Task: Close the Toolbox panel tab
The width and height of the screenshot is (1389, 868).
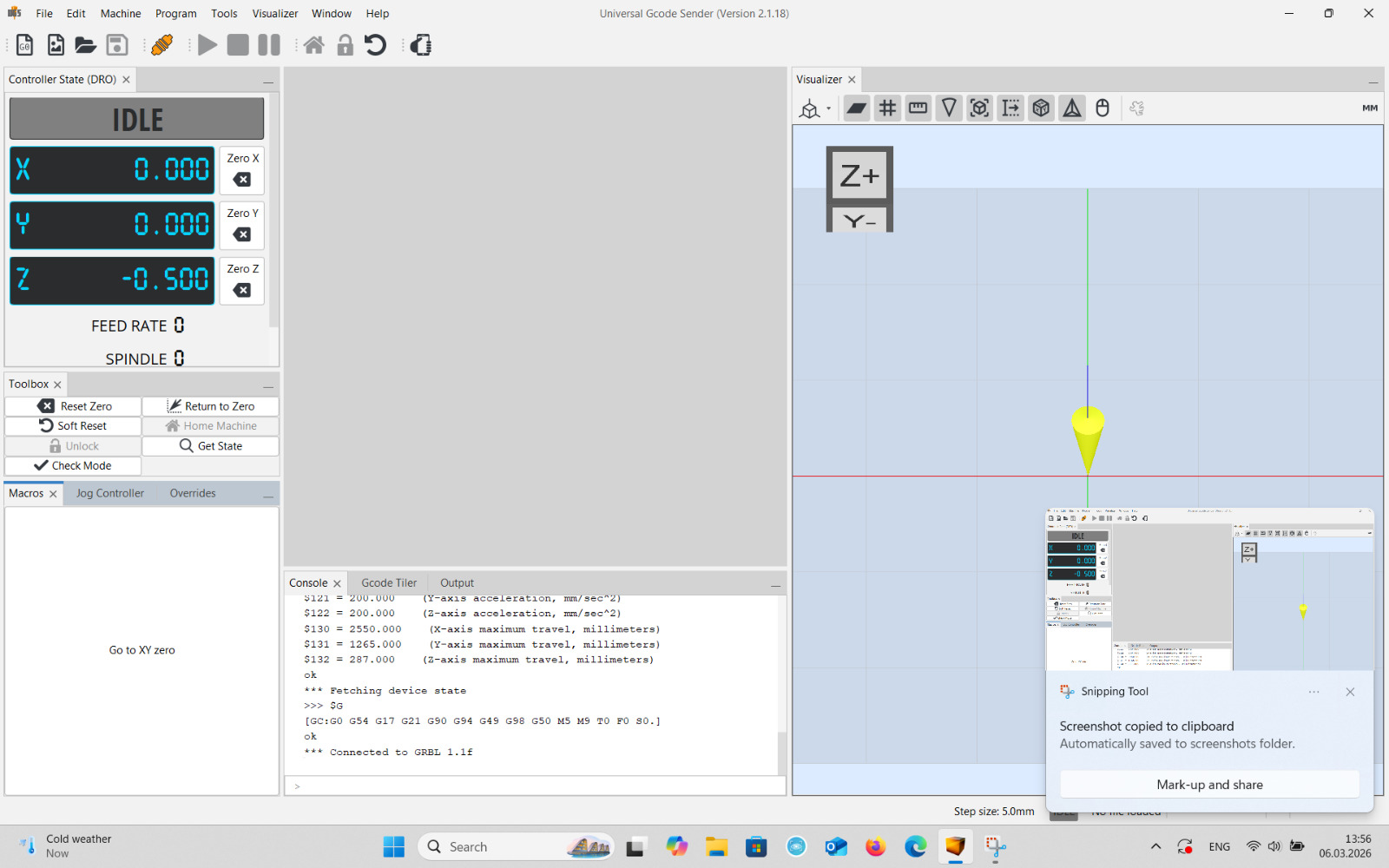Action: pos(57,385)
